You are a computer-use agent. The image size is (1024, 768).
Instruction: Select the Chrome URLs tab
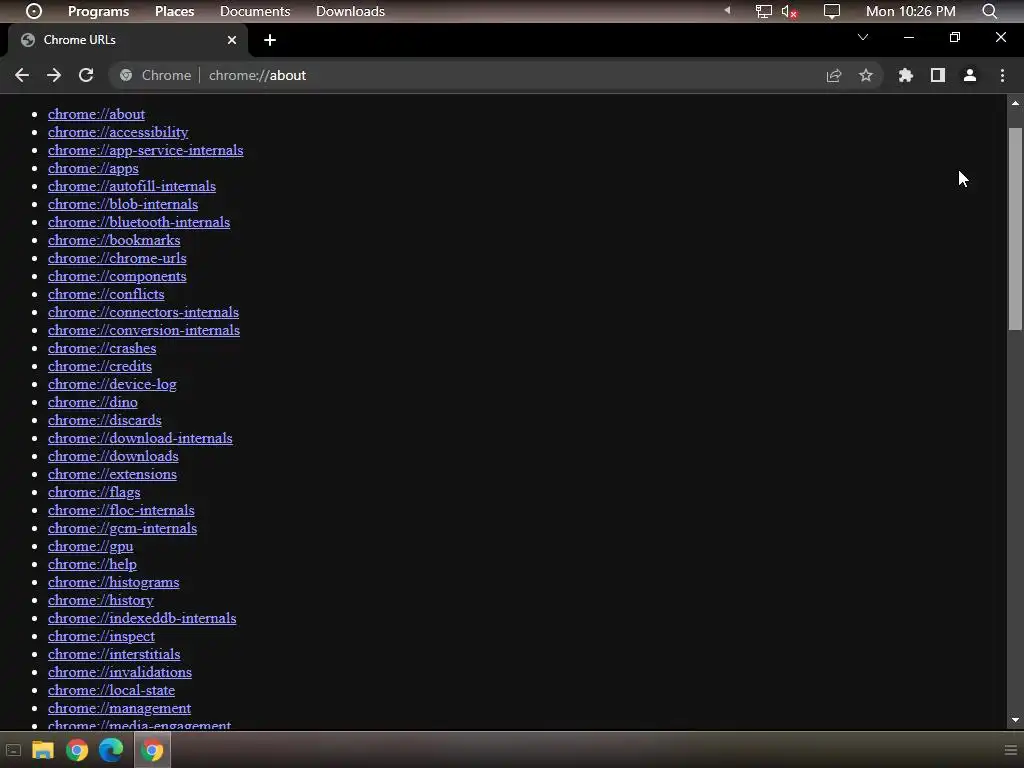(128, 40)
